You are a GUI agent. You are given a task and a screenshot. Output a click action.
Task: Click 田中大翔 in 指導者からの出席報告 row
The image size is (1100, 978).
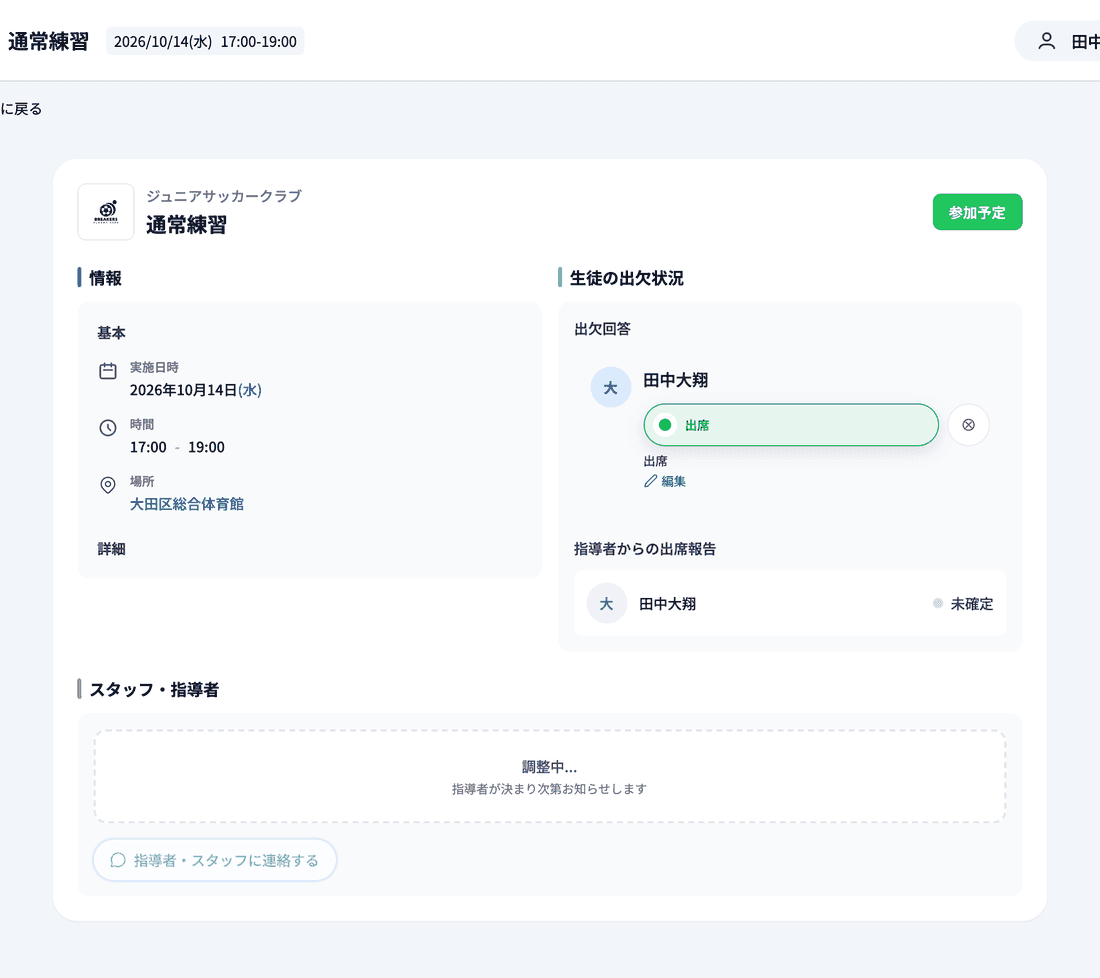(x=667, y=603)
